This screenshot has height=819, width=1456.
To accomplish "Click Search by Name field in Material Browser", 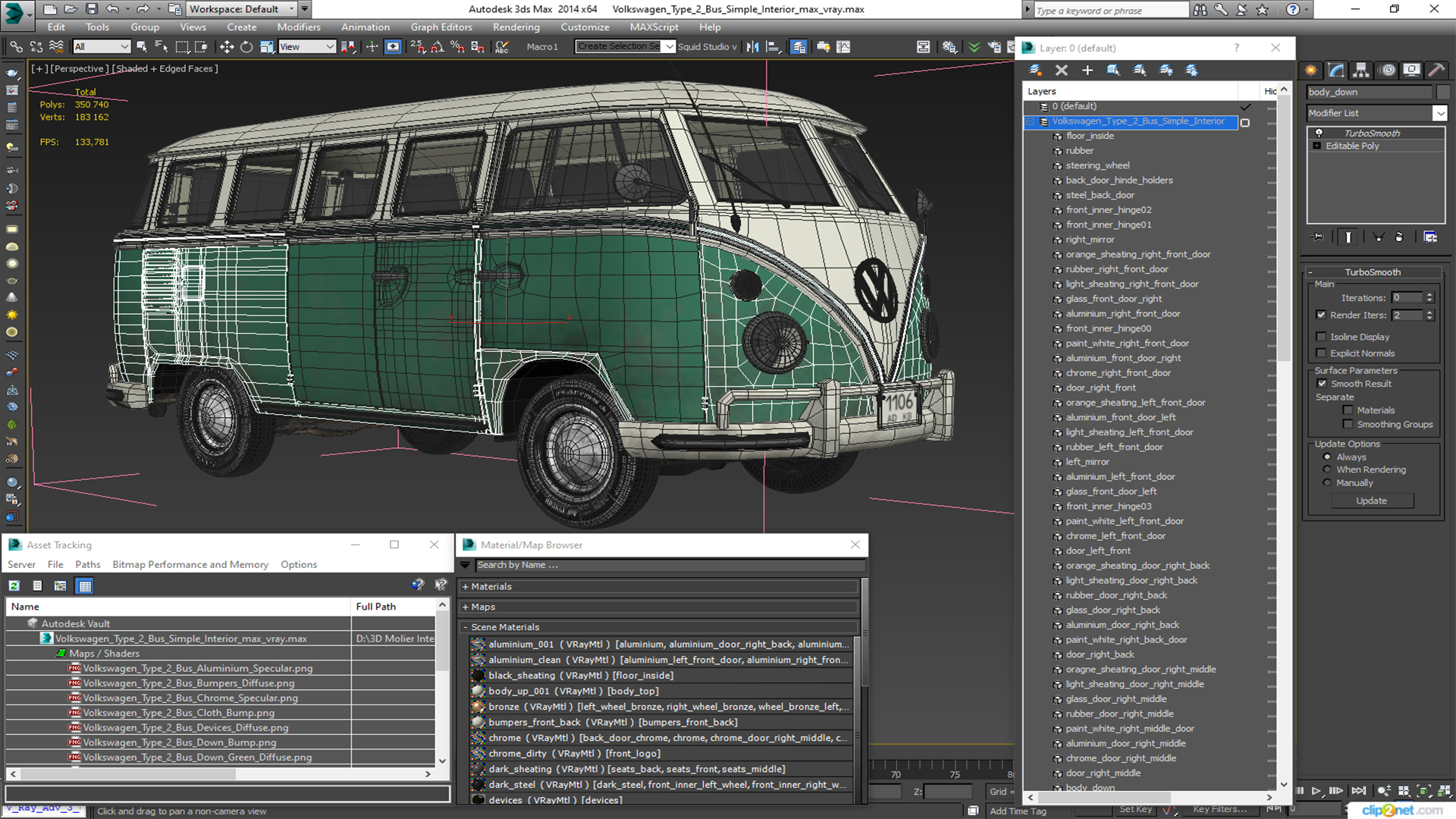I will pos(670,565).
